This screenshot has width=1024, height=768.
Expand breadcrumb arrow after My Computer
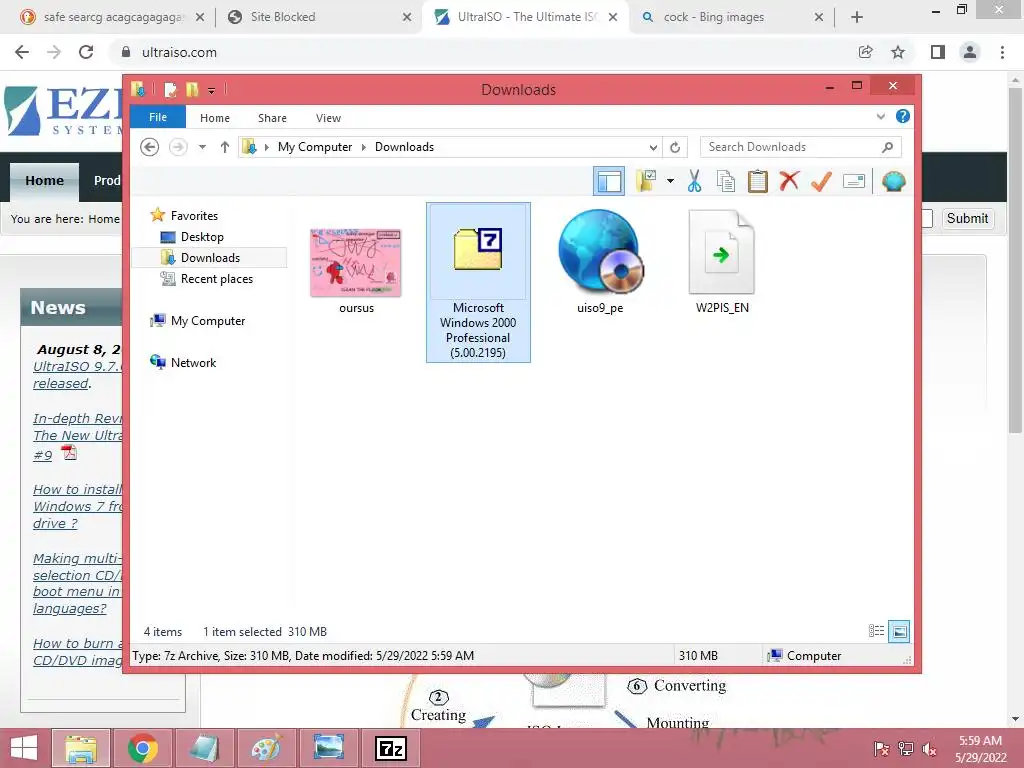(x=364, y=148)
